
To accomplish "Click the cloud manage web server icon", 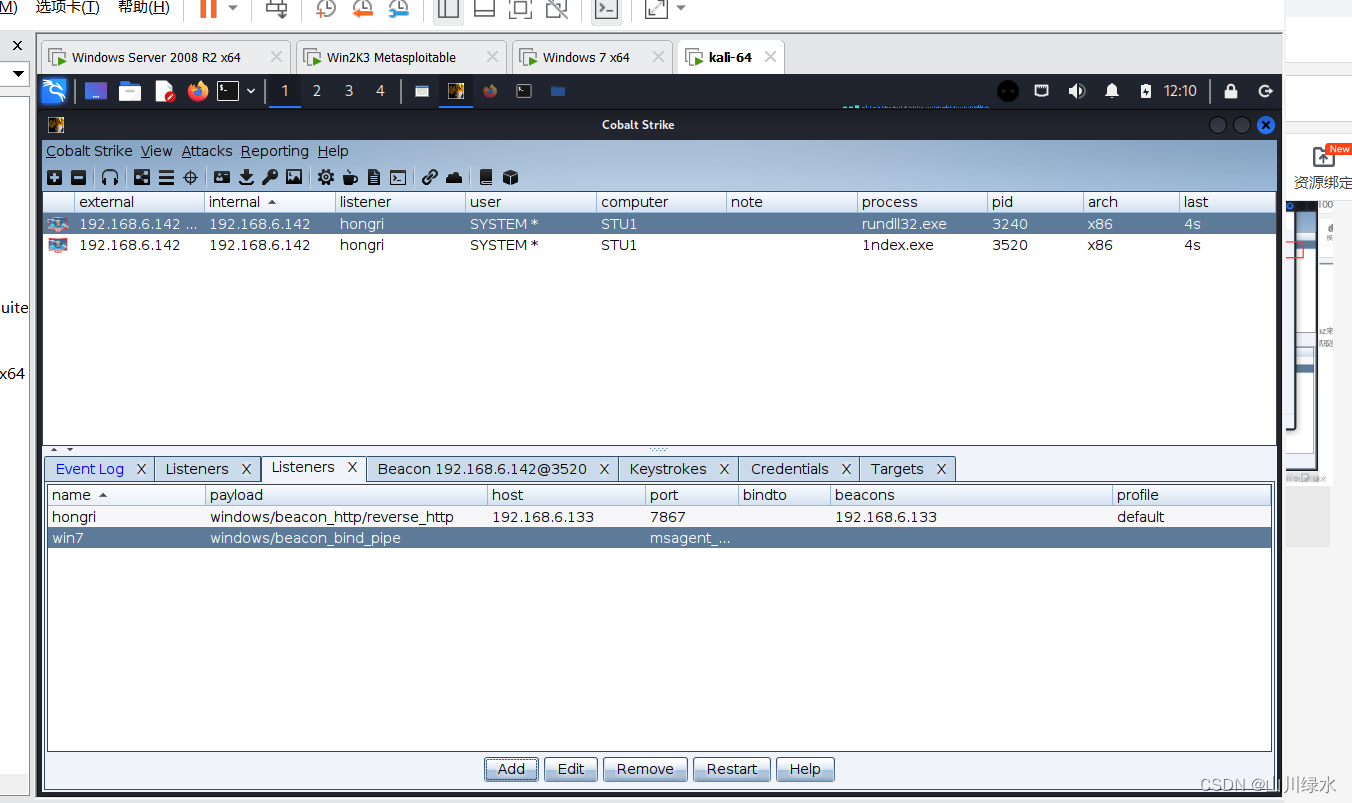I will tap(454, 177).
